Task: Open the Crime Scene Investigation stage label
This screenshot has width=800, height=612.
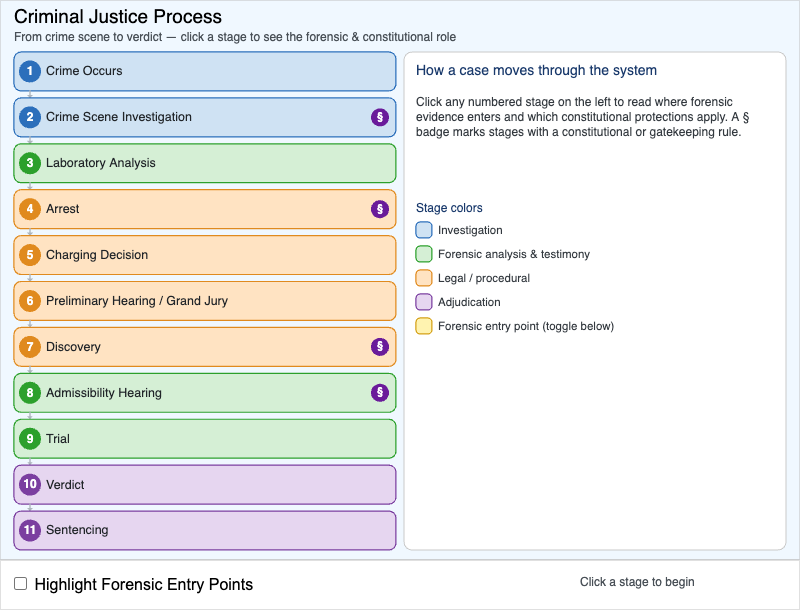Action: coord(119,117)
